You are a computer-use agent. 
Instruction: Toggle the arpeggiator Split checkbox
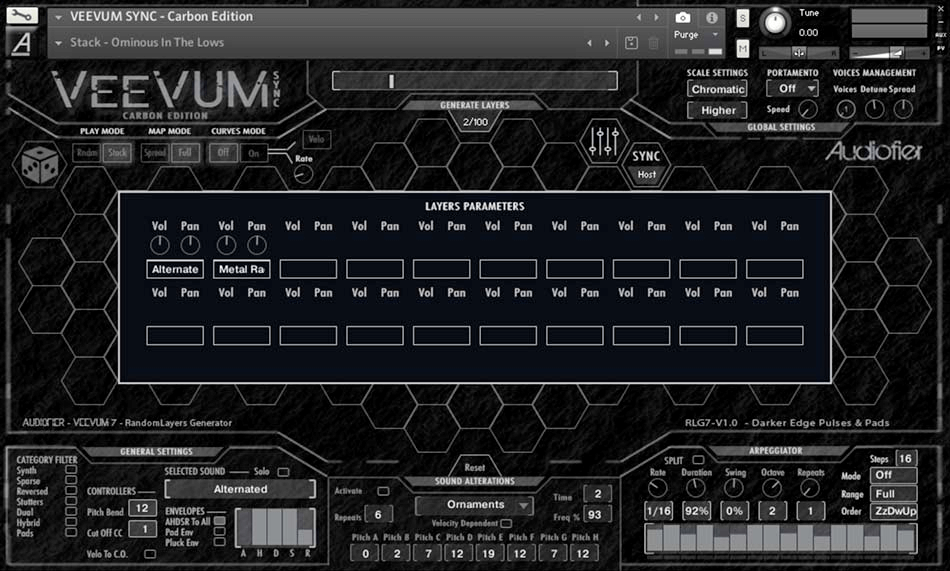coord(698,460)
